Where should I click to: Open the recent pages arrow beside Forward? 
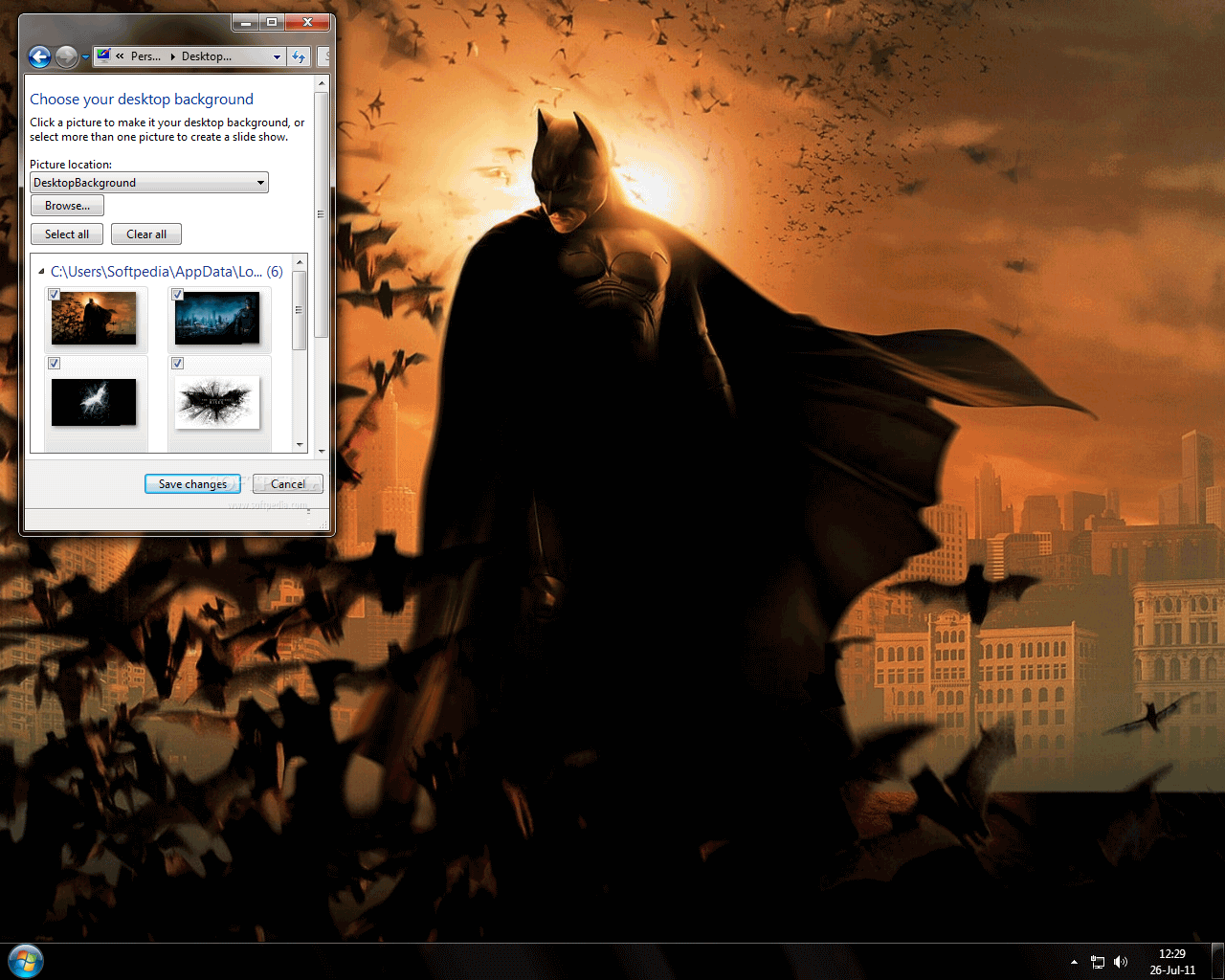click(85, 57)
